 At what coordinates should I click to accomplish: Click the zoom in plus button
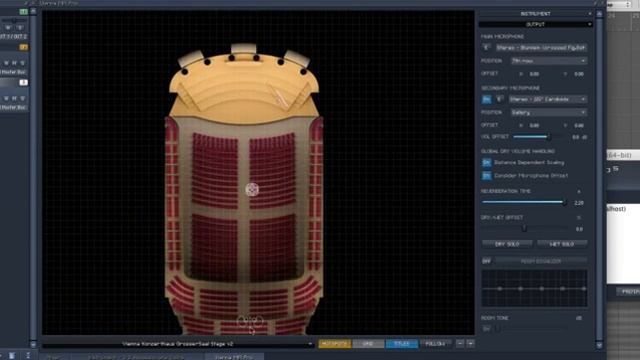tap(470, 344)
